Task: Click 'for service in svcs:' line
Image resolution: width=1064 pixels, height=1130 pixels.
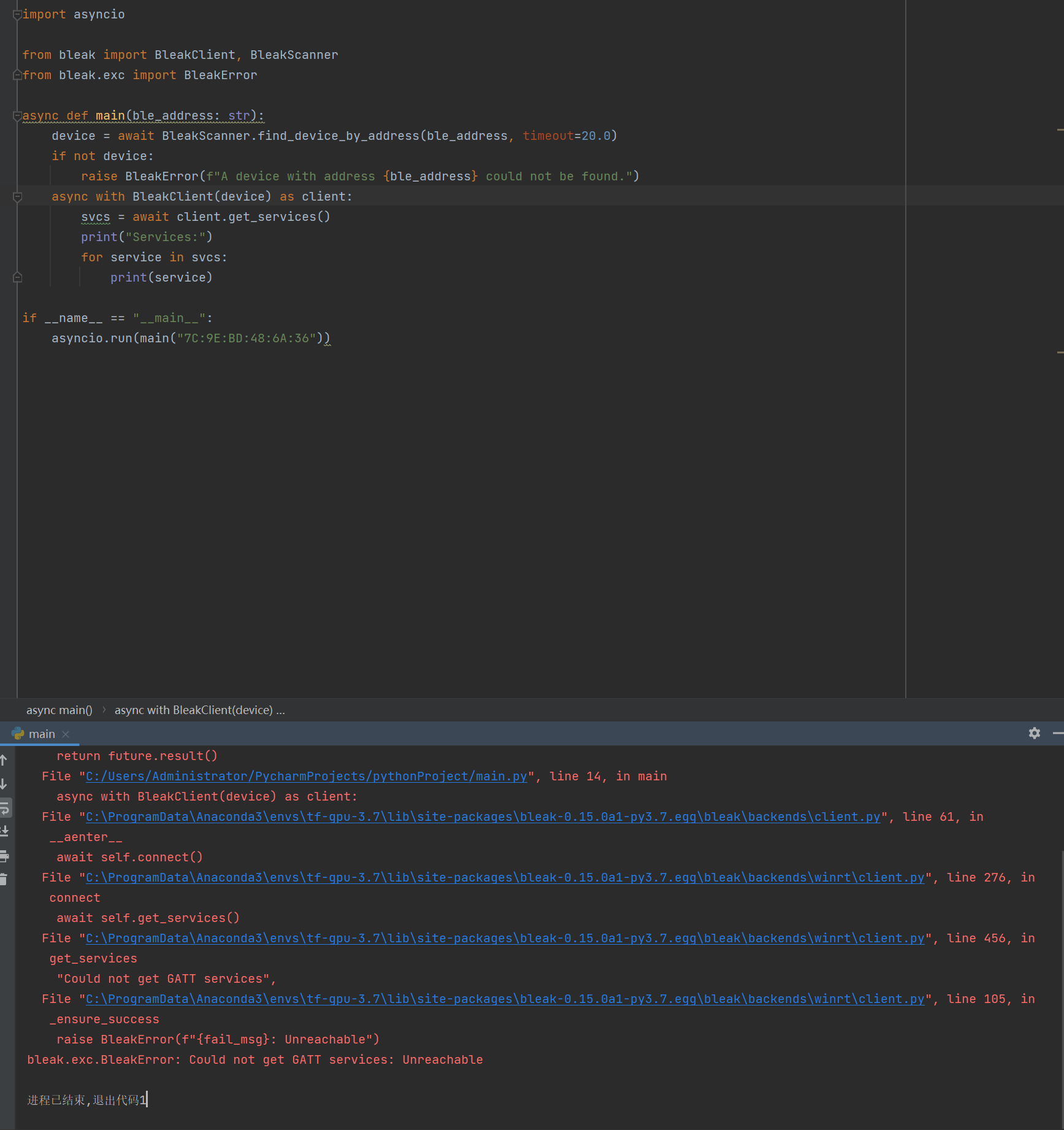Action: coord(154,257)
